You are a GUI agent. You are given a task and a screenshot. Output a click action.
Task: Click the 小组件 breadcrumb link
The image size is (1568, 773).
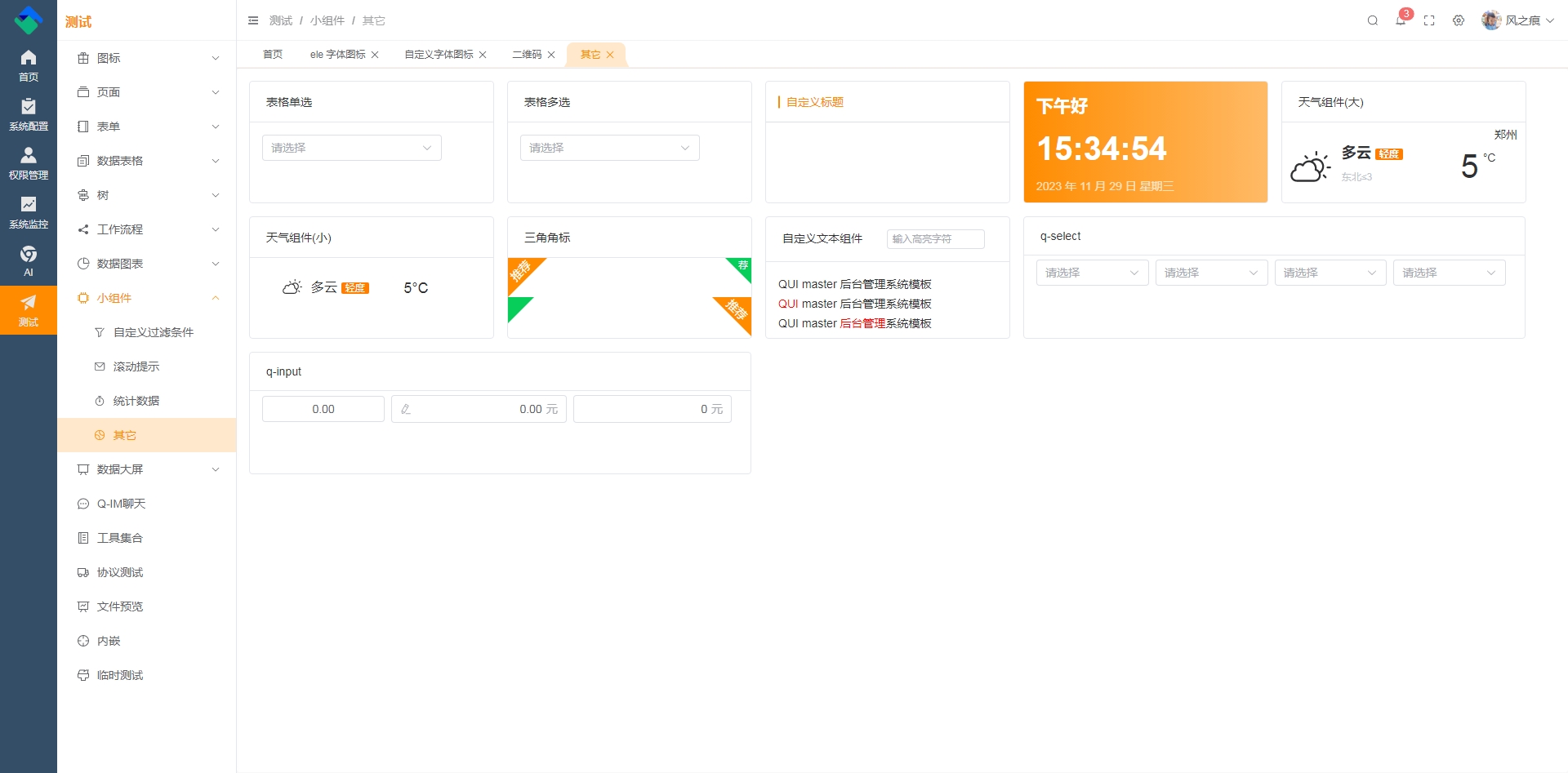coord(327,20)
